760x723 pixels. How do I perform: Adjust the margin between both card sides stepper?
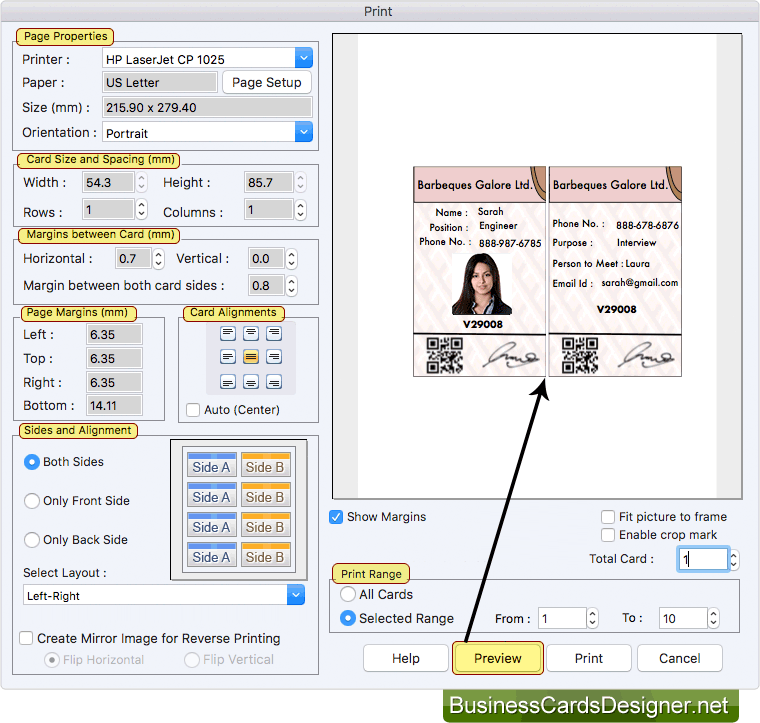(291, 286)
